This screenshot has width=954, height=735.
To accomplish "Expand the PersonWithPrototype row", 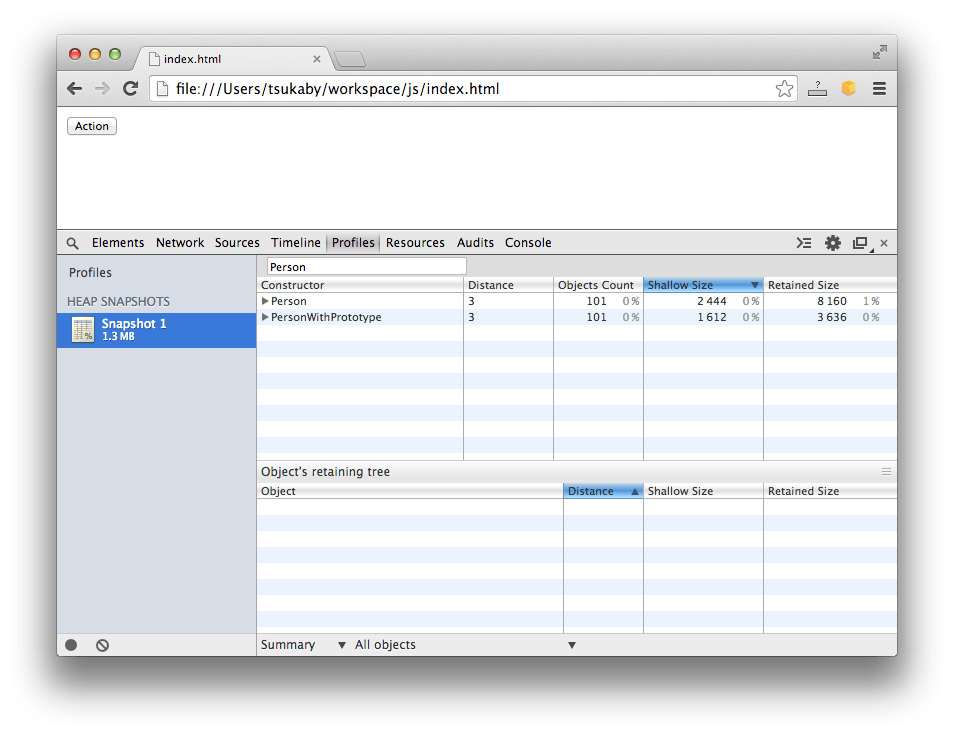I will 265,317.
